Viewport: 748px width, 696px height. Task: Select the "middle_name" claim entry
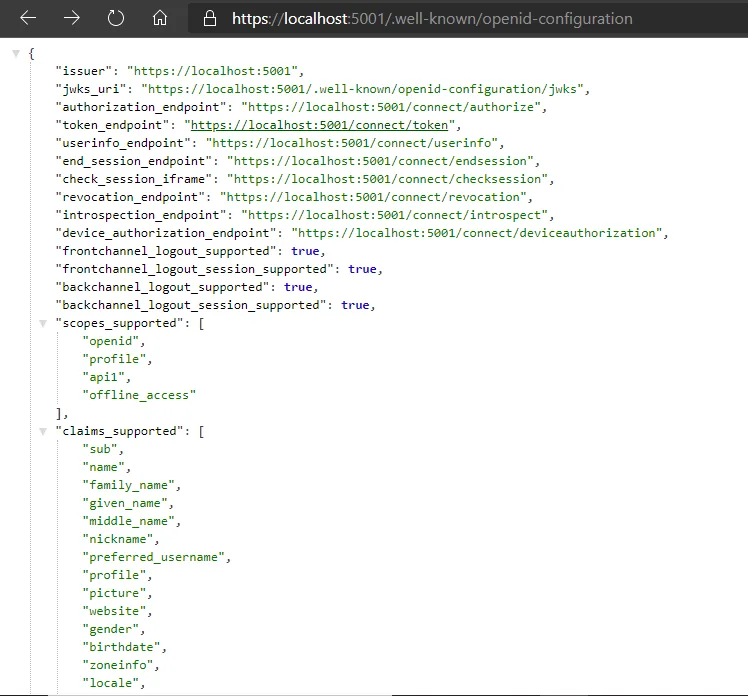point(129,521)
